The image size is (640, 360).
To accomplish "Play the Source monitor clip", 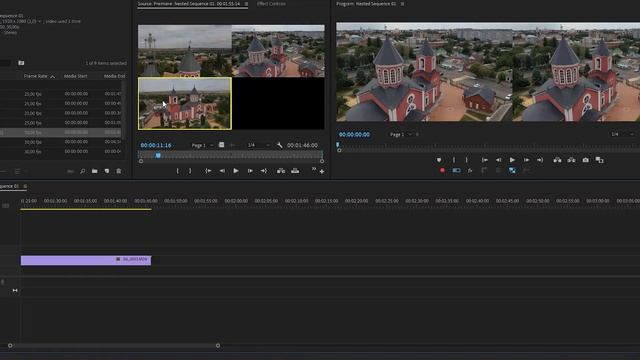I will (x=236, y=171).
